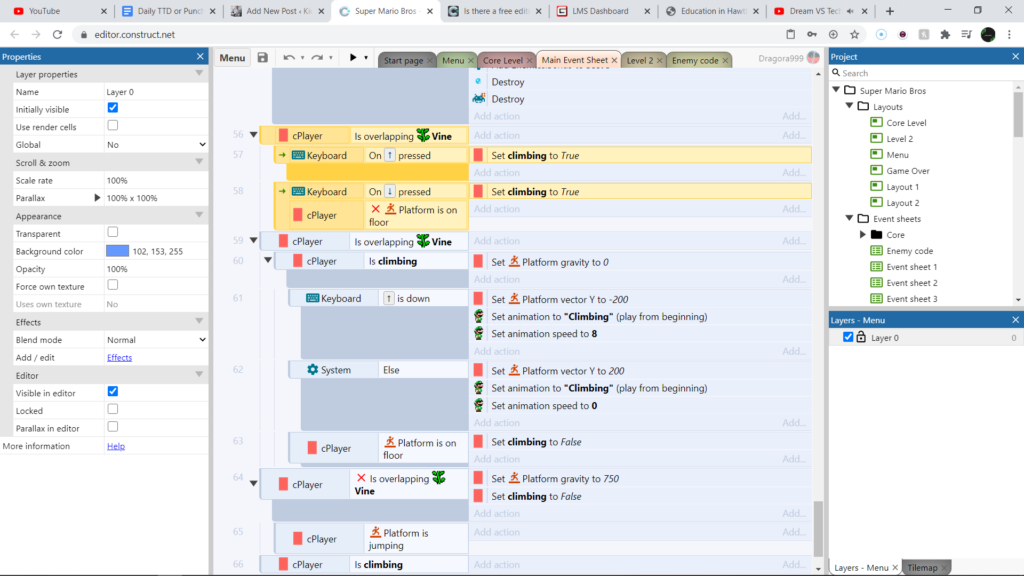The width and height of the screenshot is (1024, 576).
Task: Enable the Use render cells checkbox
Action: coord(112,125)
